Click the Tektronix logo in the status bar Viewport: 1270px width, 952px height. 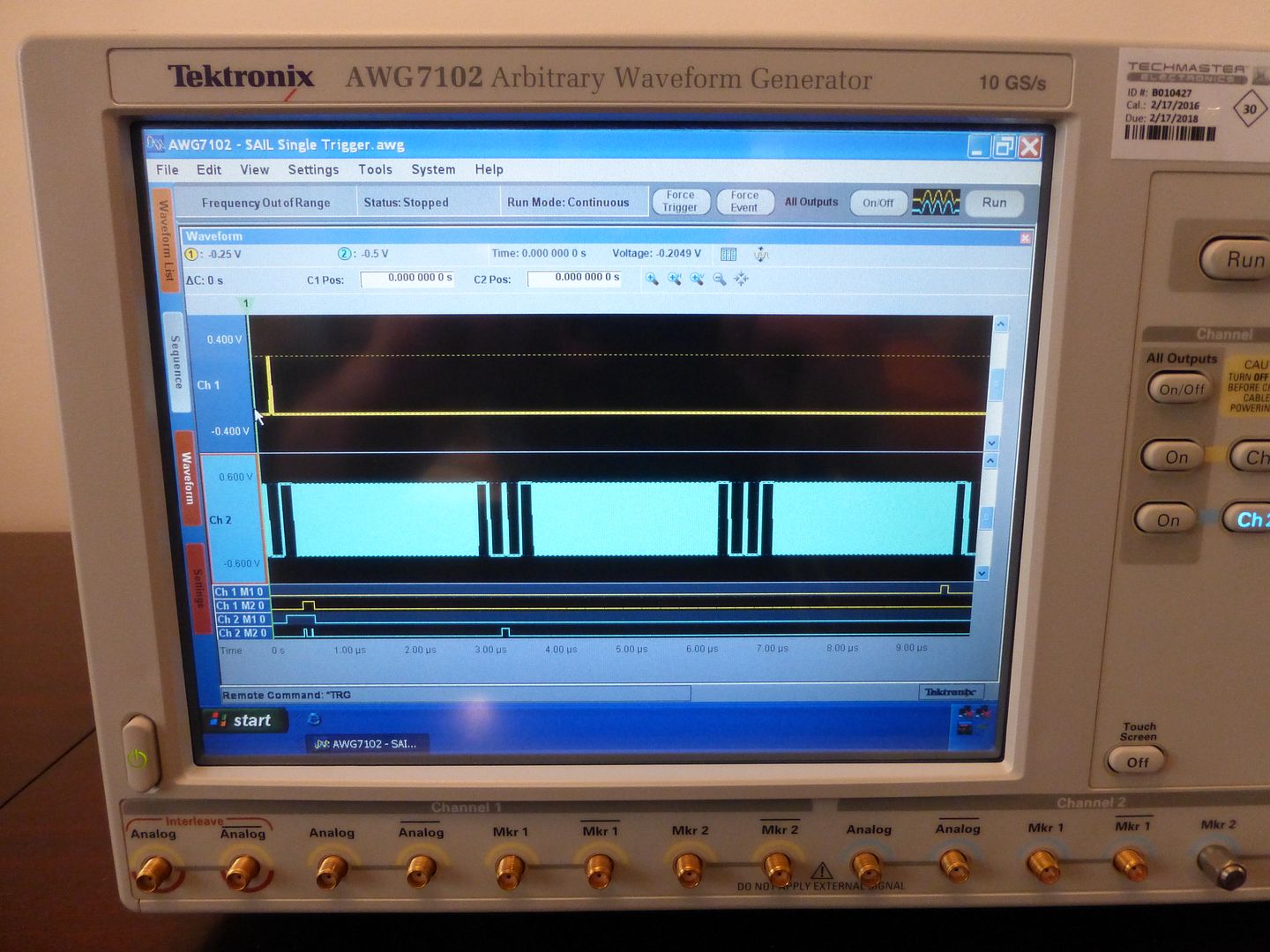point(951,692)
